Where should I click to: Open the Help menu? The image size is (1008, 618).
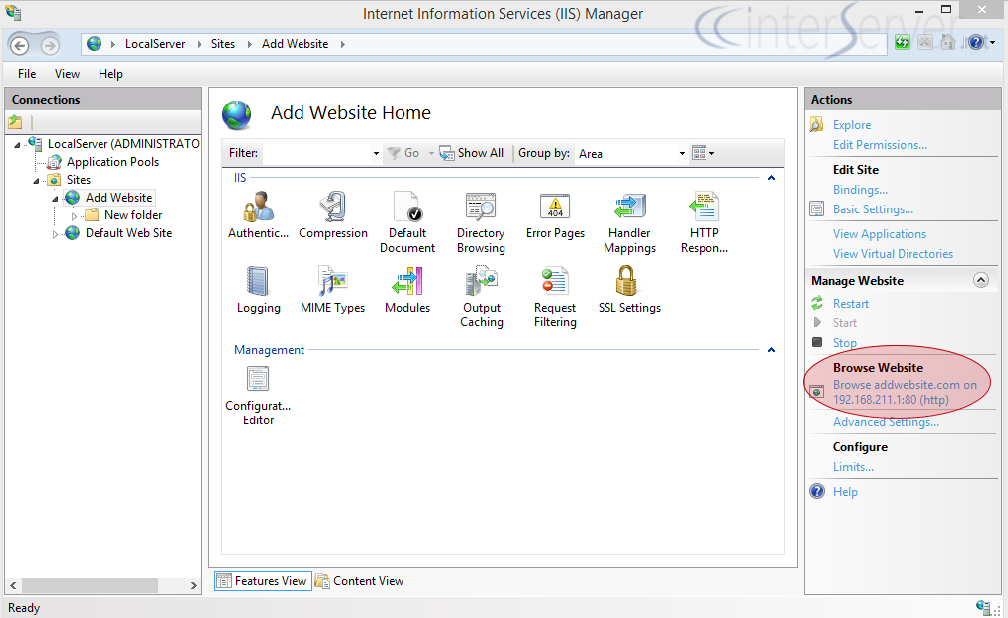[x=111, y=74]
